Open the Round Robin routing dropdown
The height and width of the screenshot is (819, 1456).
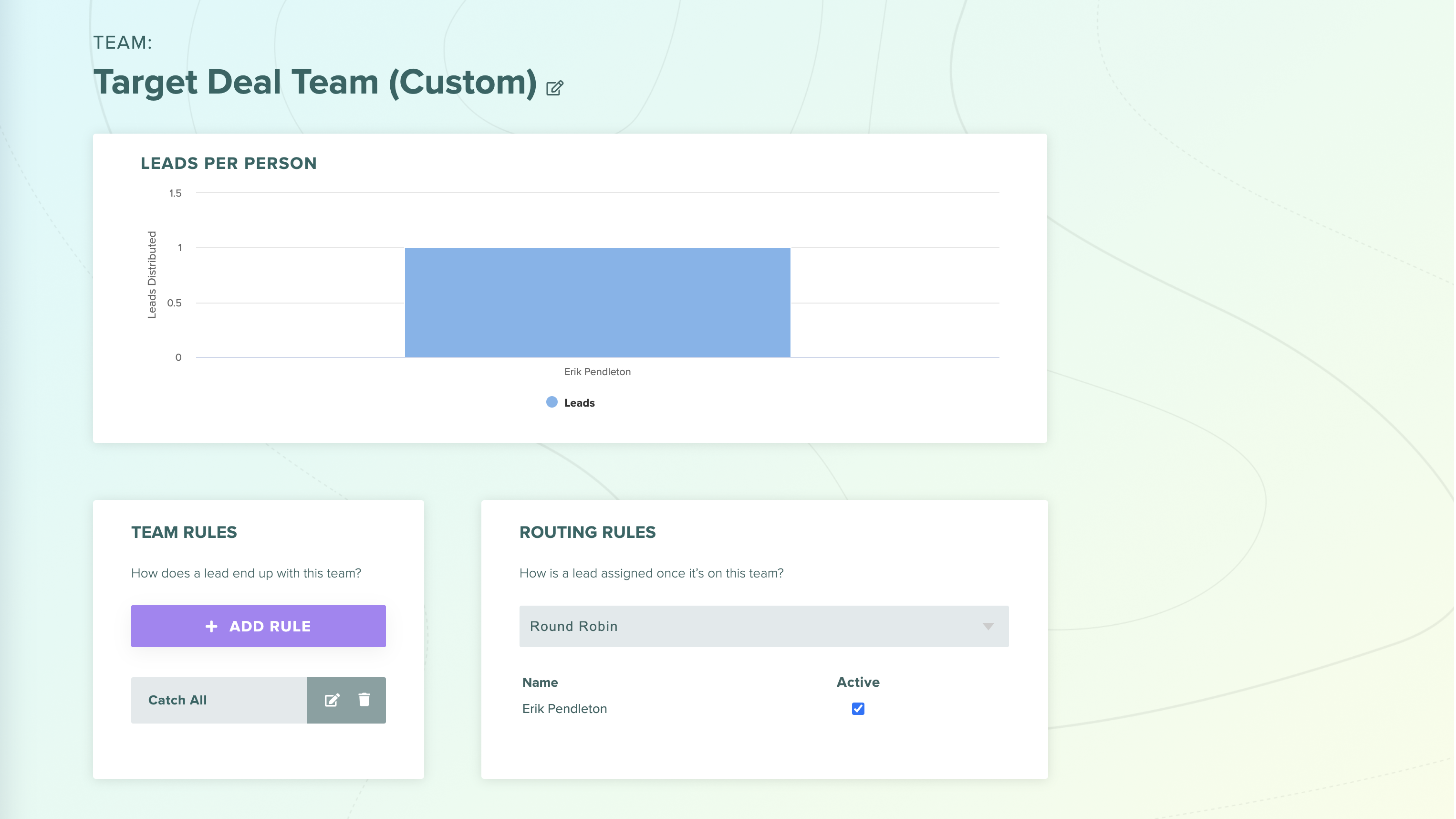(763, 626)
